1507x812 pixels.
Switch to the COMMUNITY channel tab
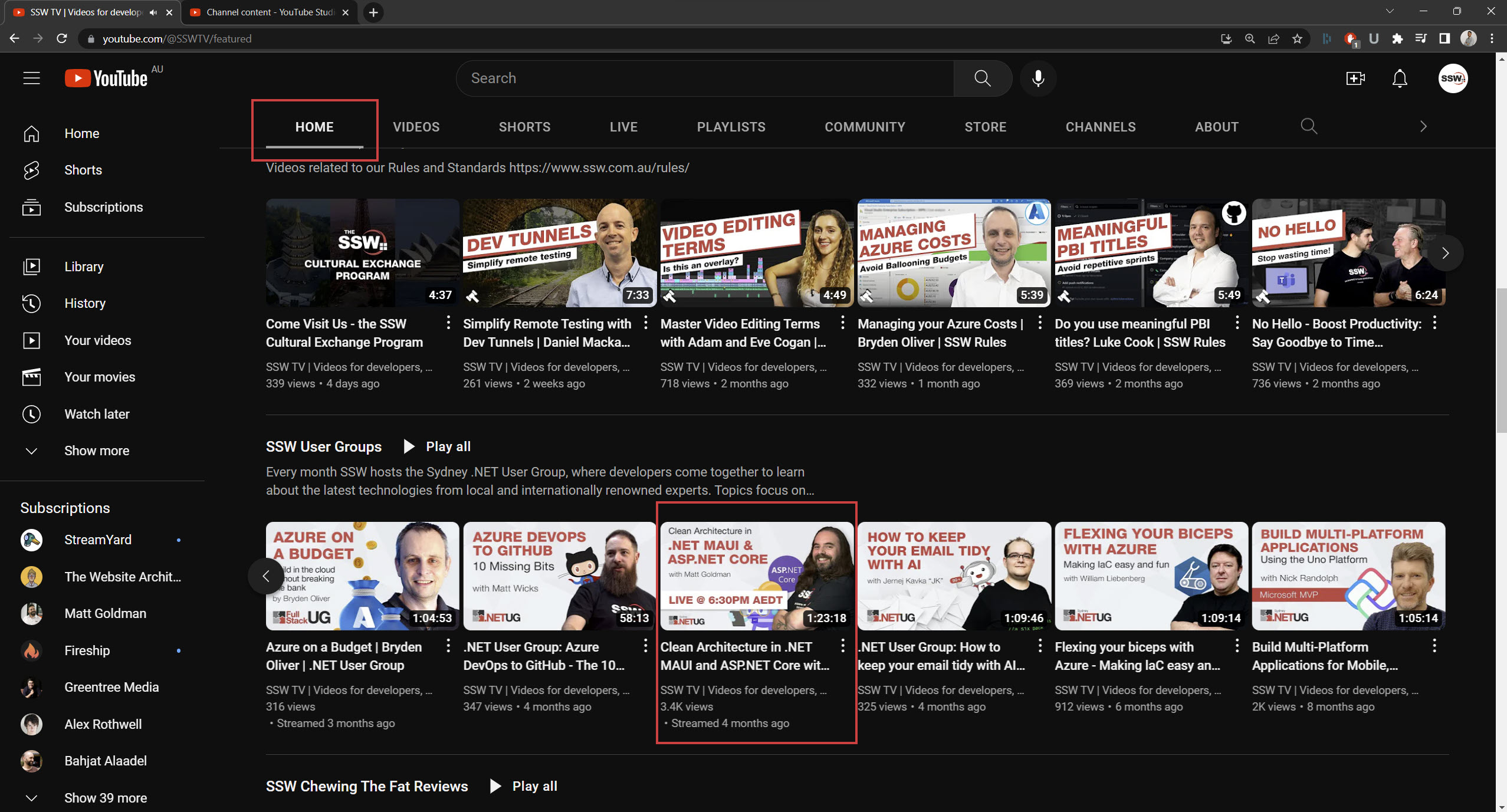tap(864, 127)
